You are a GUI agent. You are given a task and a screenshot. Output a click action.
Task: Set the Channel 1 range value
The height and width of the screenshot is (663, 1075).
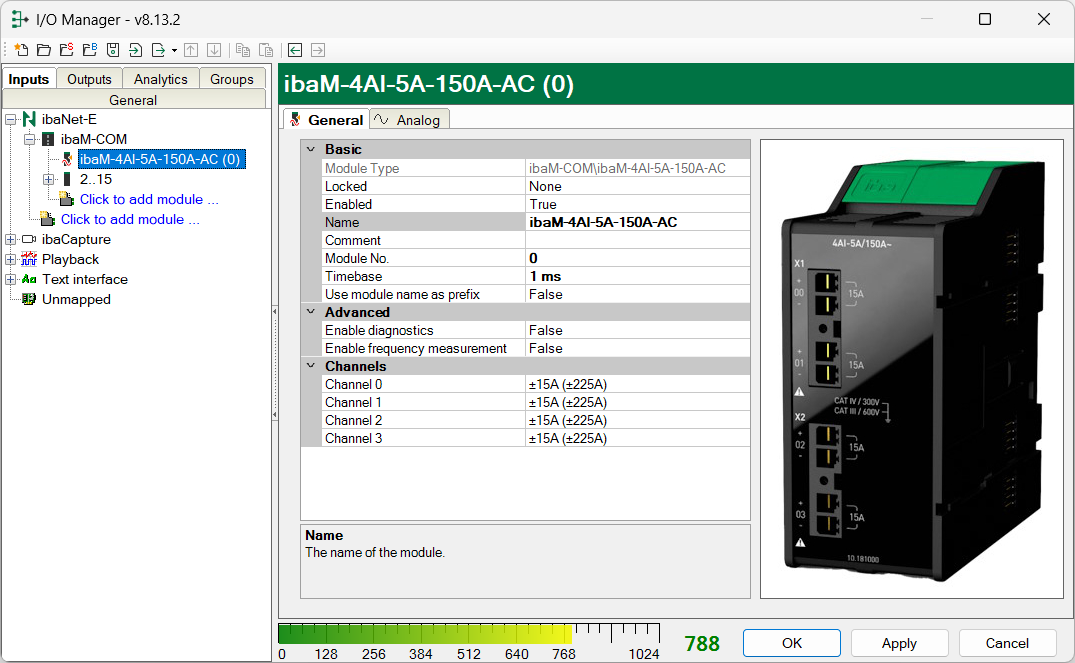point(637,402)
